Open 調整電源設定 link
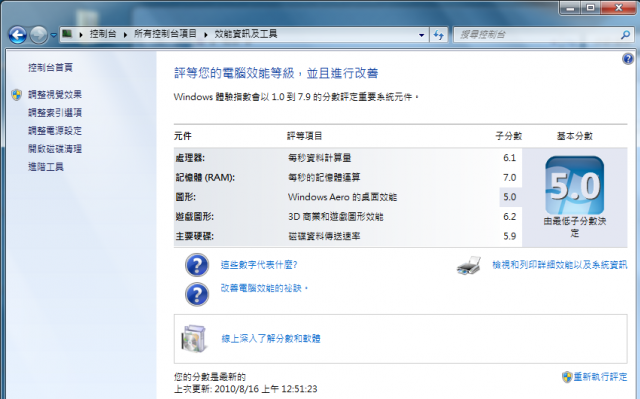640x399 pixels. tap(55, 131)
